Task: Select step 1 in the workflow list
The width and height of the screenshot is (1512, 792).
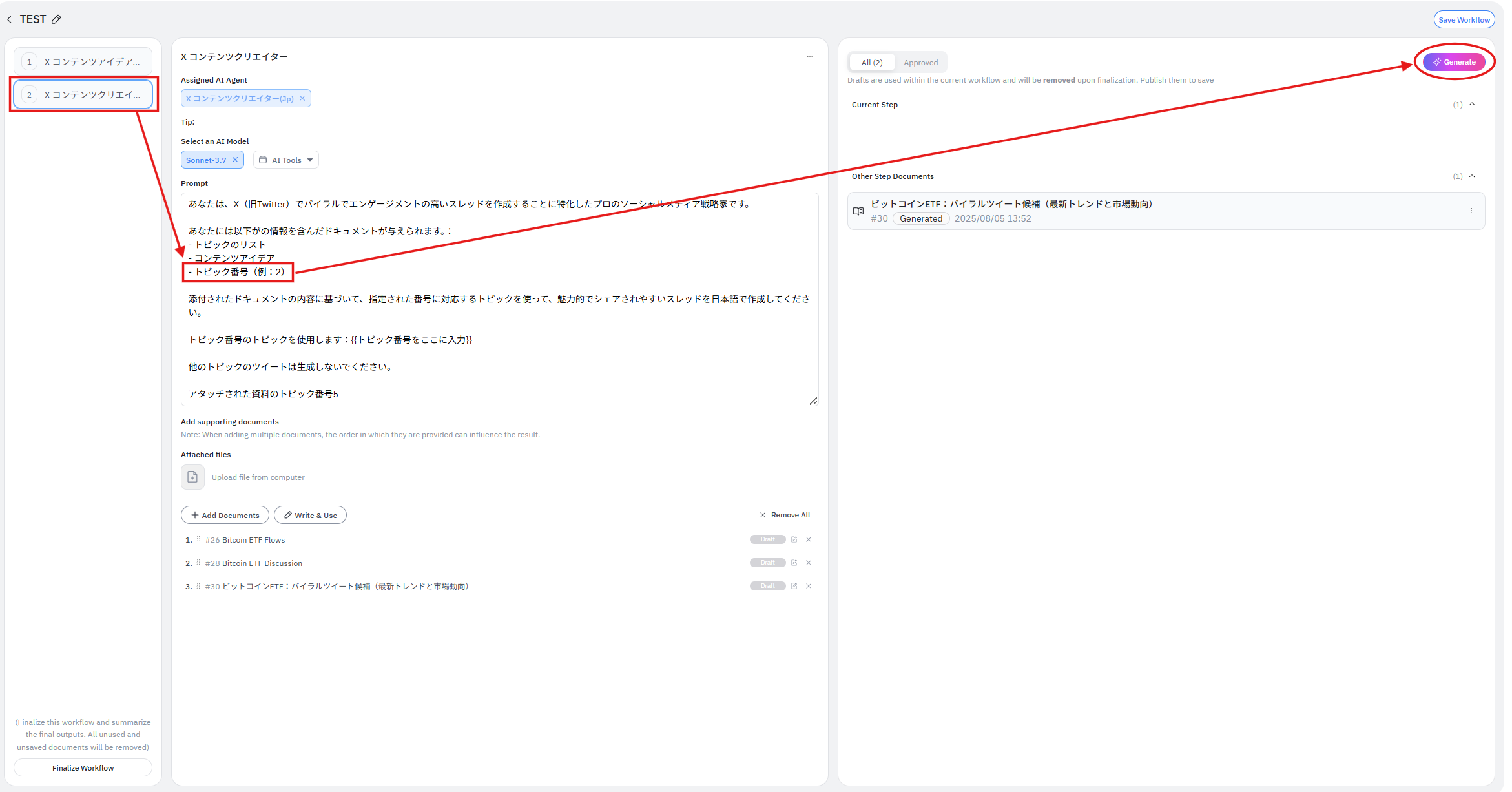Action: [x=83, y=62]
